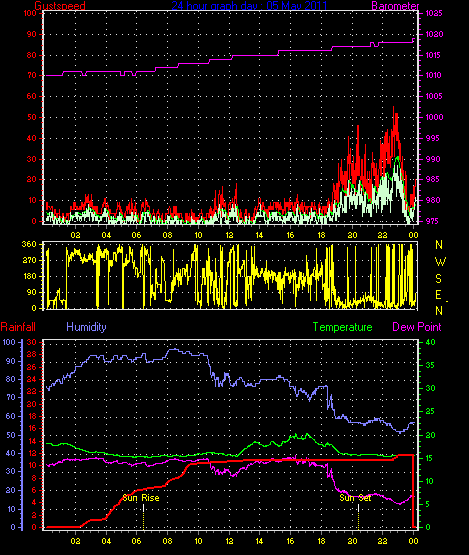Screen dimensions: 469x555
Task: Click the Gustspeed axis title
Action: click(x=60, y=5)
